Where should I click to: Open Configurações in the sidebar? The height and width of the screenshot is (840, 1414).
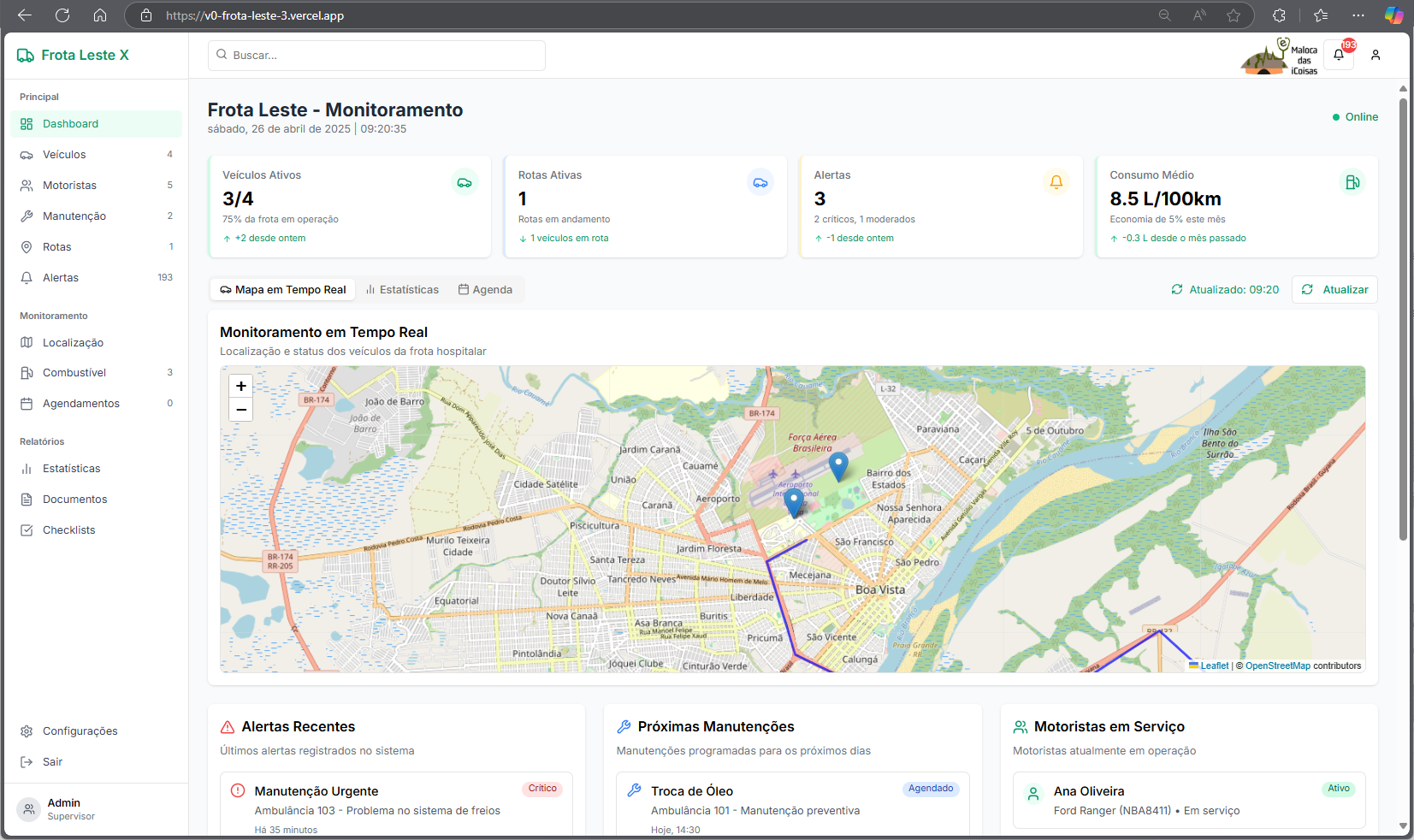[80, 731]
